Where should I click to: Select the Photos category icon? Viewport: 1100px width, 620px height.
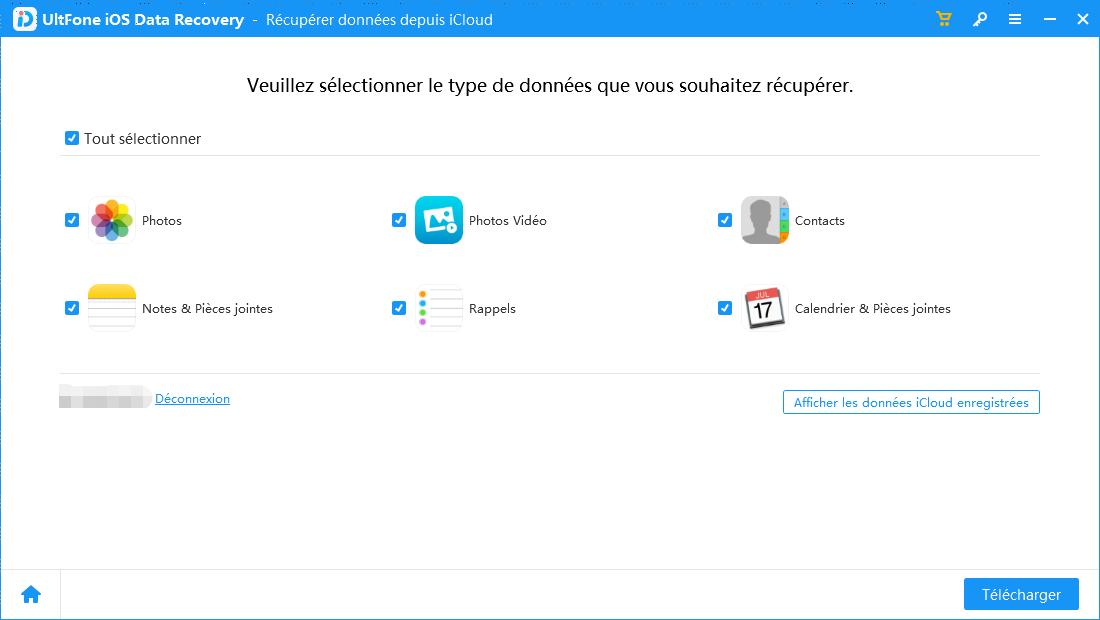112,220
